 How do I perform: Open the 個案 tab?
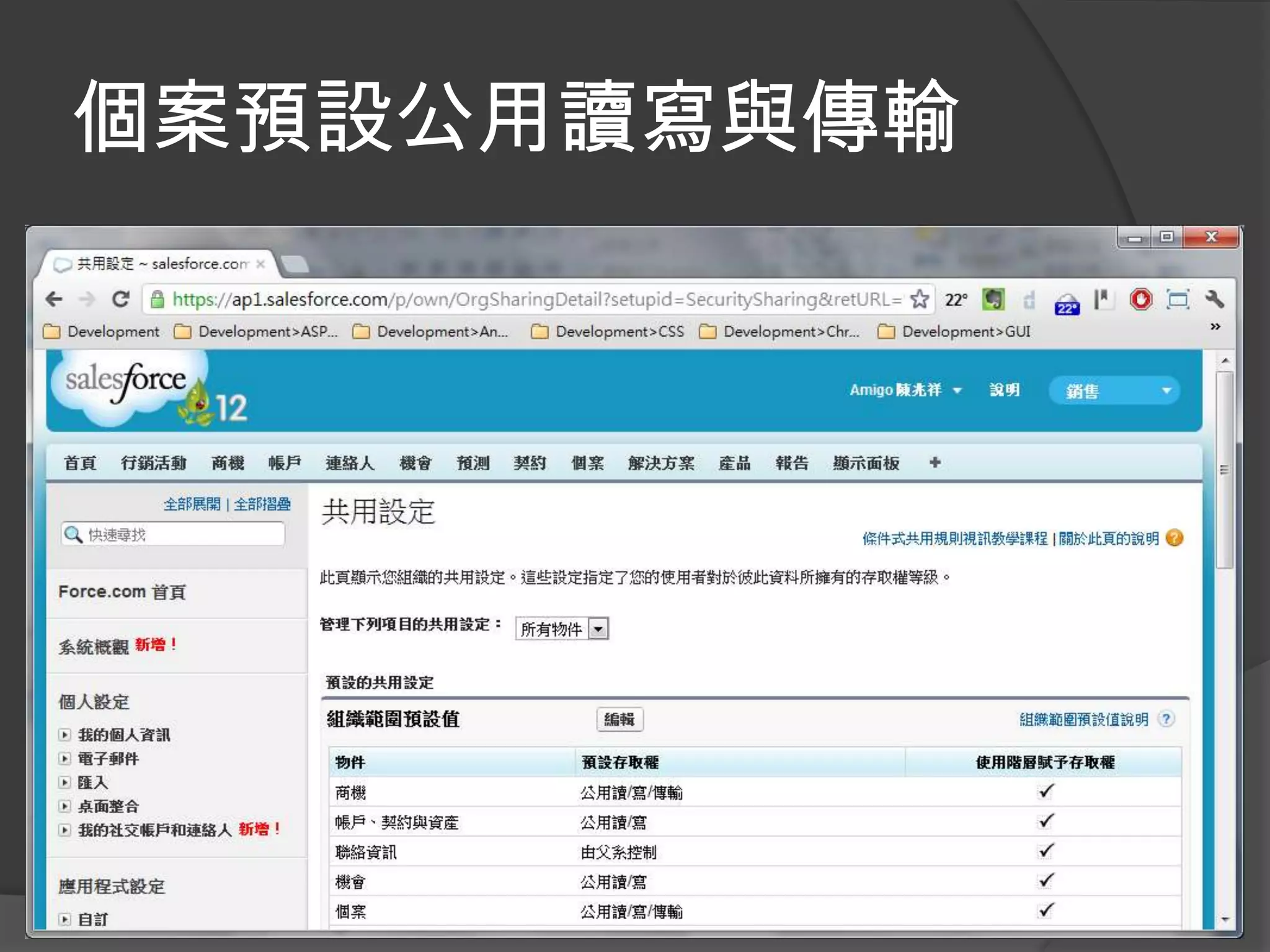click(587, 463)
